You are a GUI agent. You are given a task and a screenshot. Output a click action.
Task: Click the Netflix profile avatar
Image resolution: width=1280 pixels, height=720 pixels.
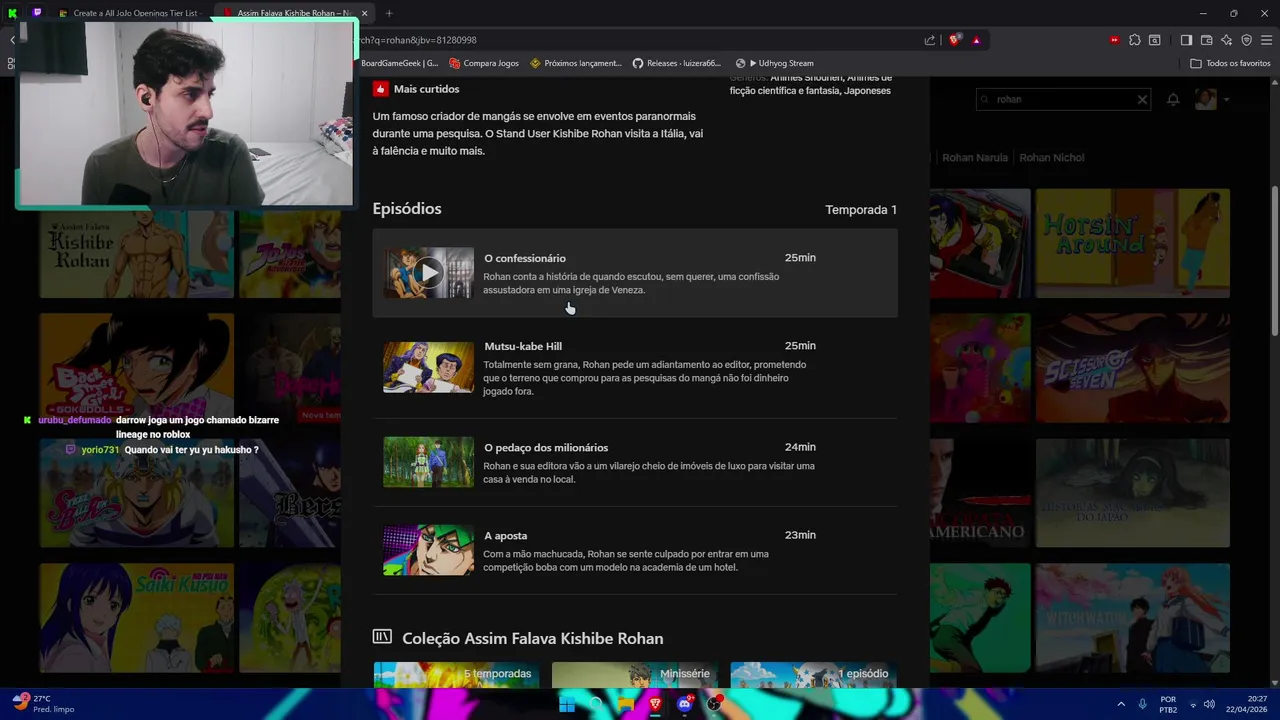1205,99
